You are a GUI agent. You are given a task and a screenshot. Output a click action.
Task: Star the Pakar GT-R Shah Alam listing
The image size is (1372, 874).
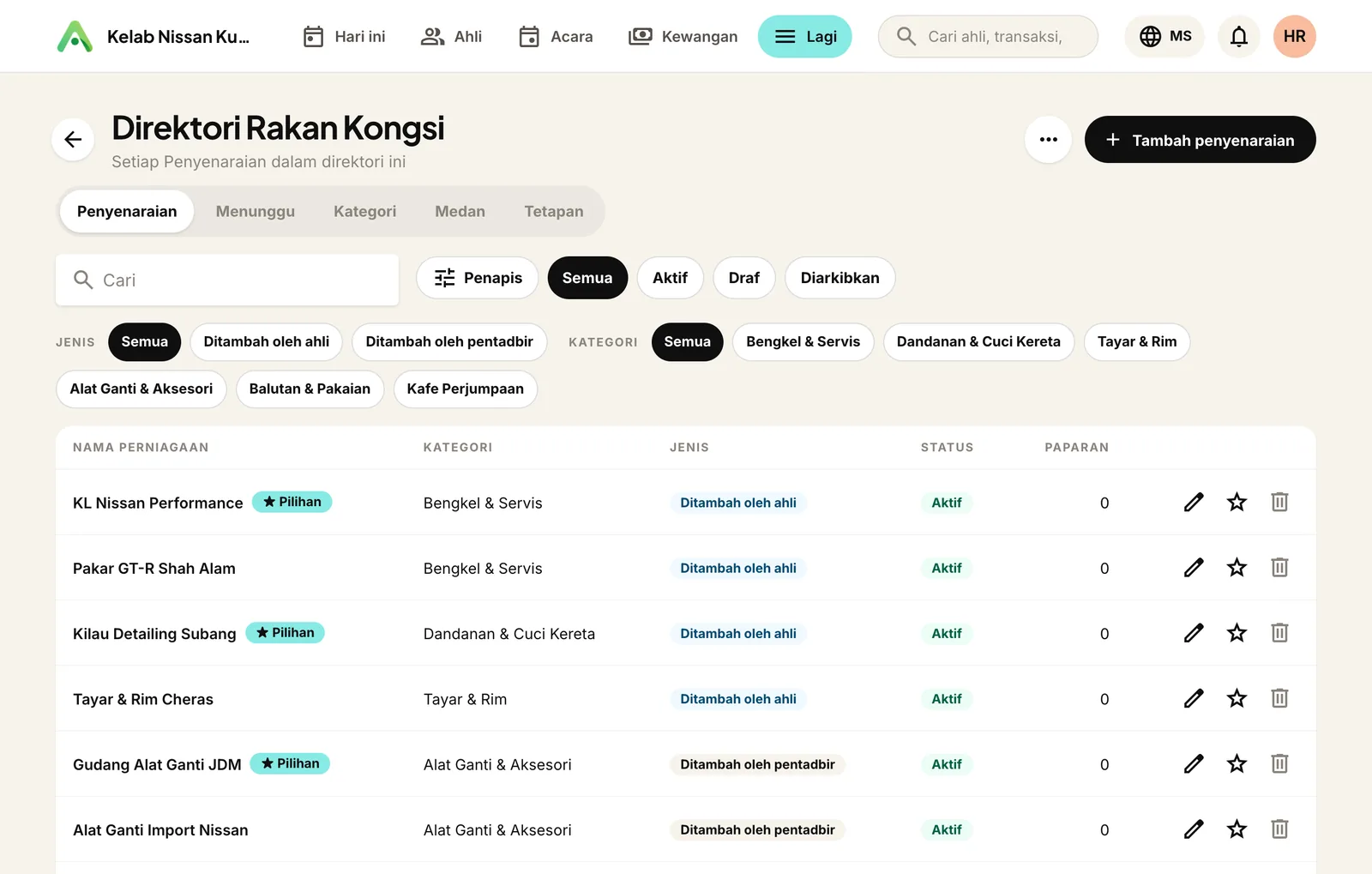(1237, 567)
